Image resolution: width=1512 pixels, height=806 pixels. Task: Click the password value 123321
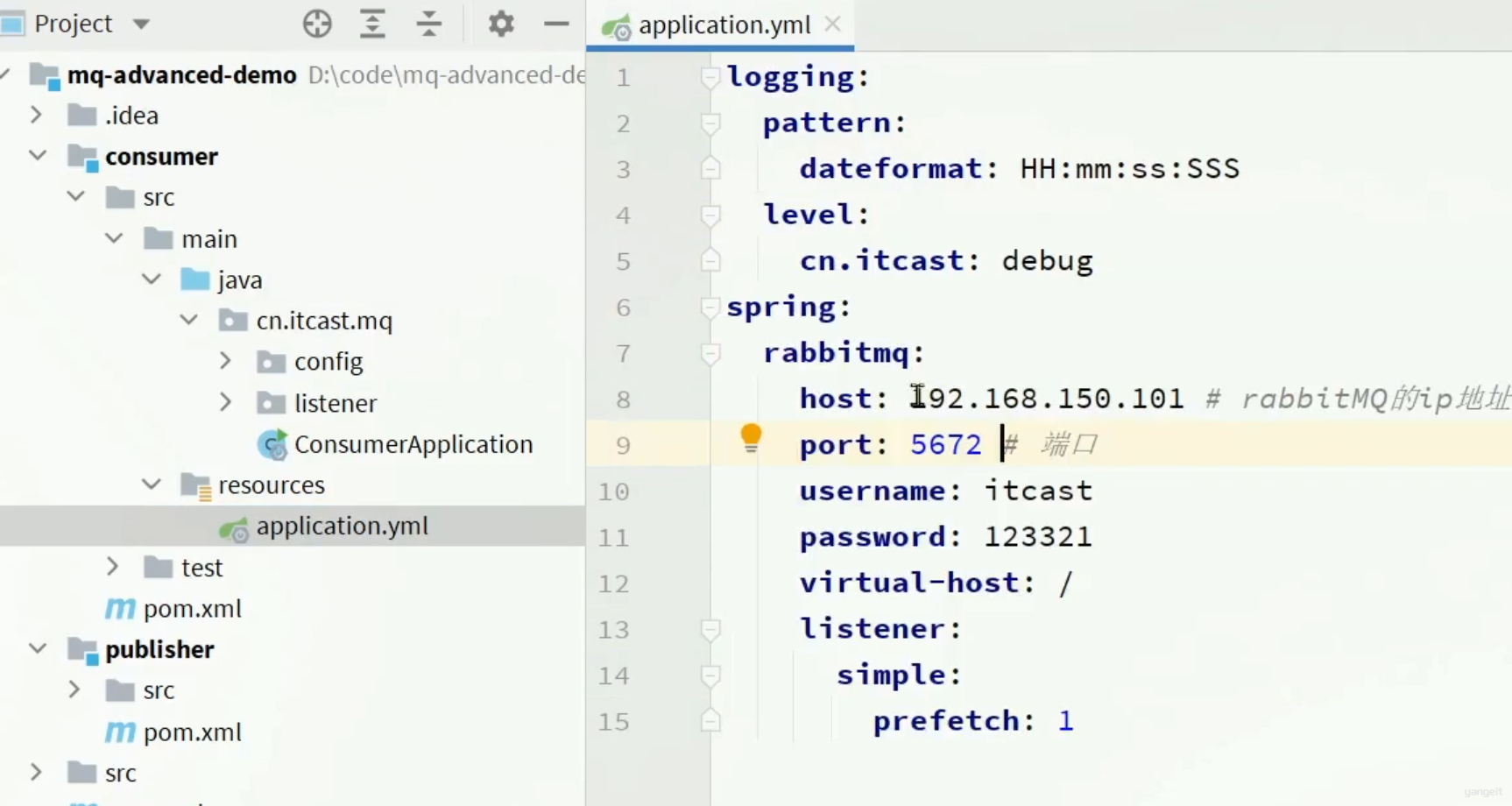click(1038, 537)
